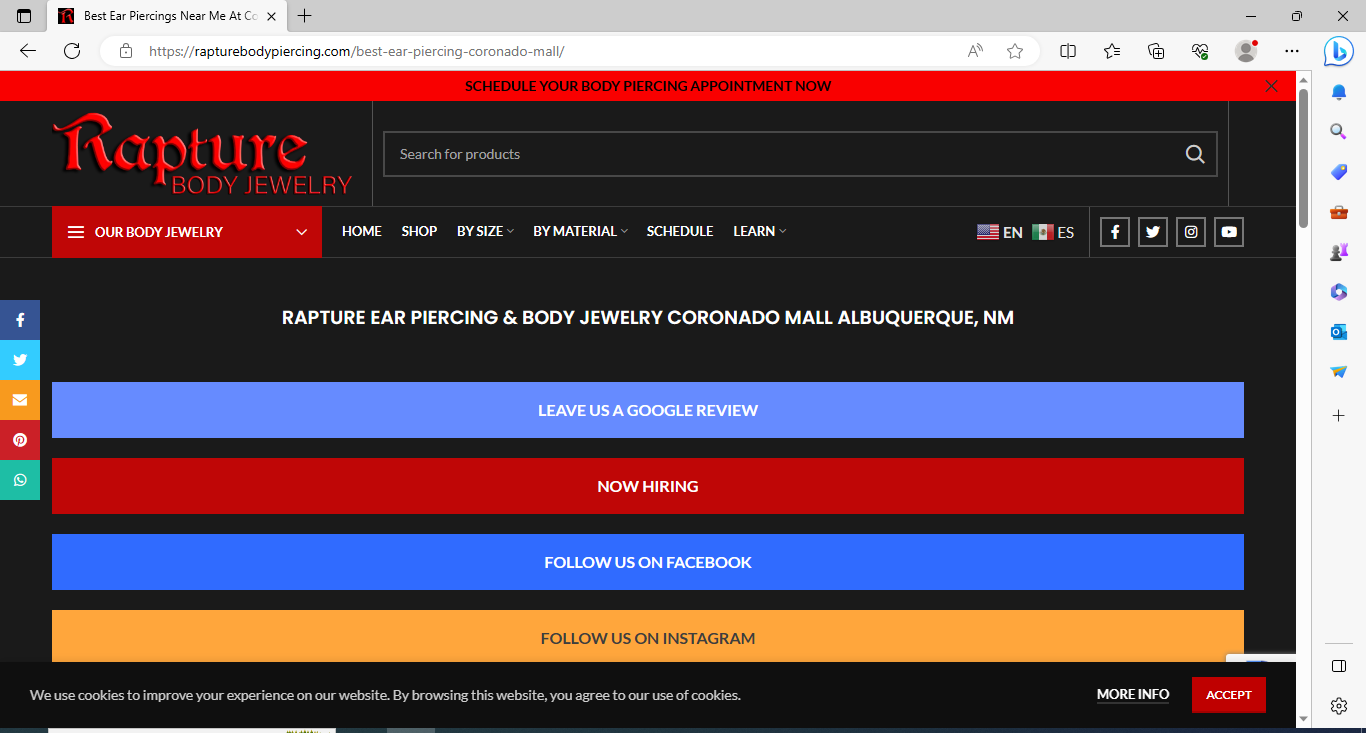
Task: Open Microsoft 365 in the sidebar
Action: tap(1339, 292)
